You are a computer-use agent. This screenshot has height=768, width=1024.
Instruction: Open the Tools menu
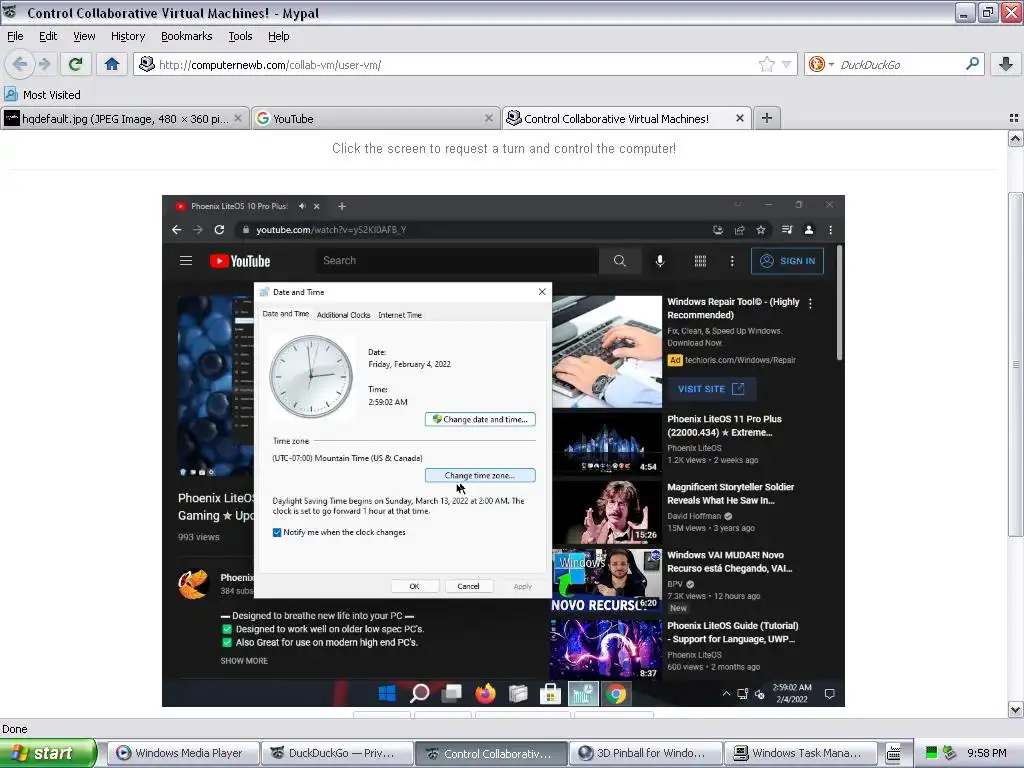point(240,36)
